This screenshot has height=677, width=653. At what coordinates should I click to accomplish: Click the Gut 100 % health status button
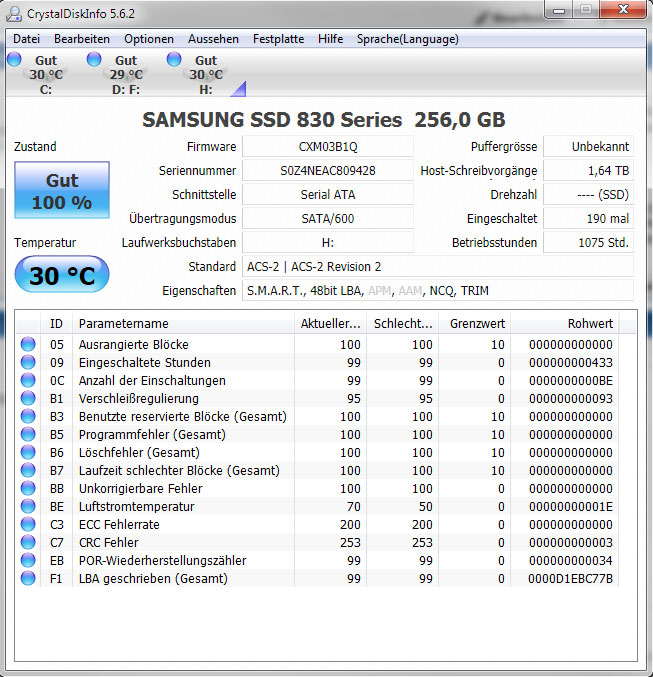(62, 190)
